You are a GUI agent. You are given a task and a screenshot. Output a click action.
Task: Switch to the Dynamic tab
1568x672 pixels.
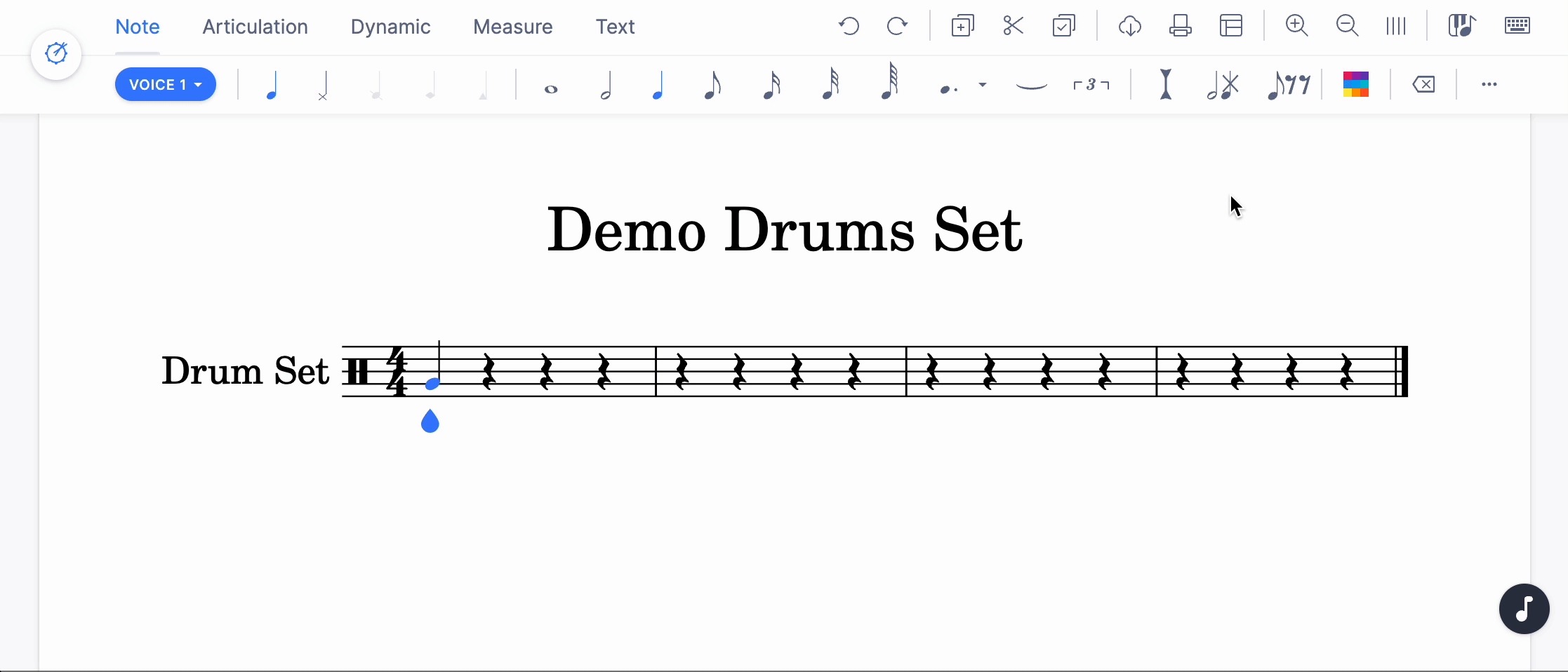pos(391,27)
